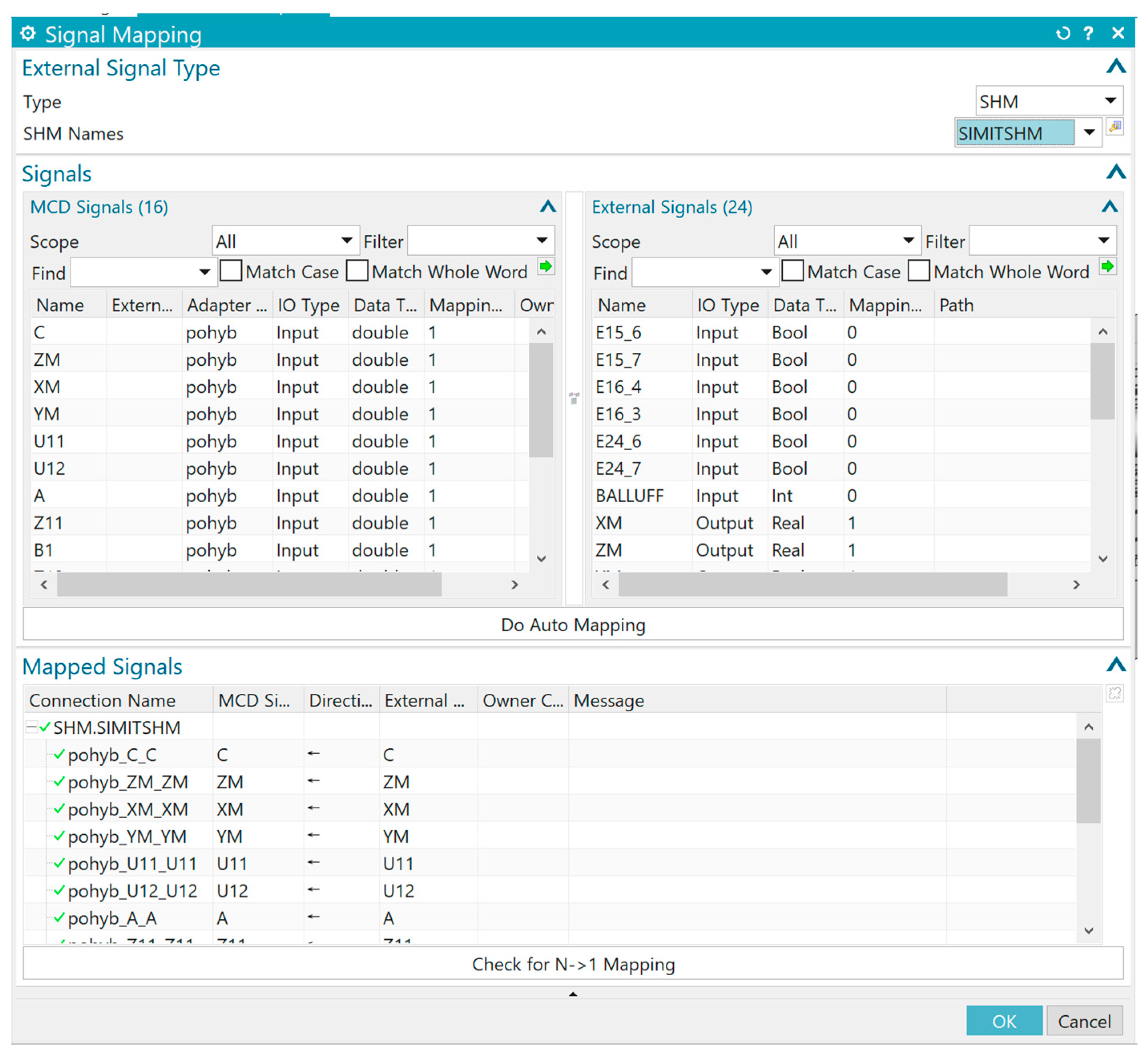Click the help question mark icon
Screen dimensions: 1148x1061
tap(1088, 33)
